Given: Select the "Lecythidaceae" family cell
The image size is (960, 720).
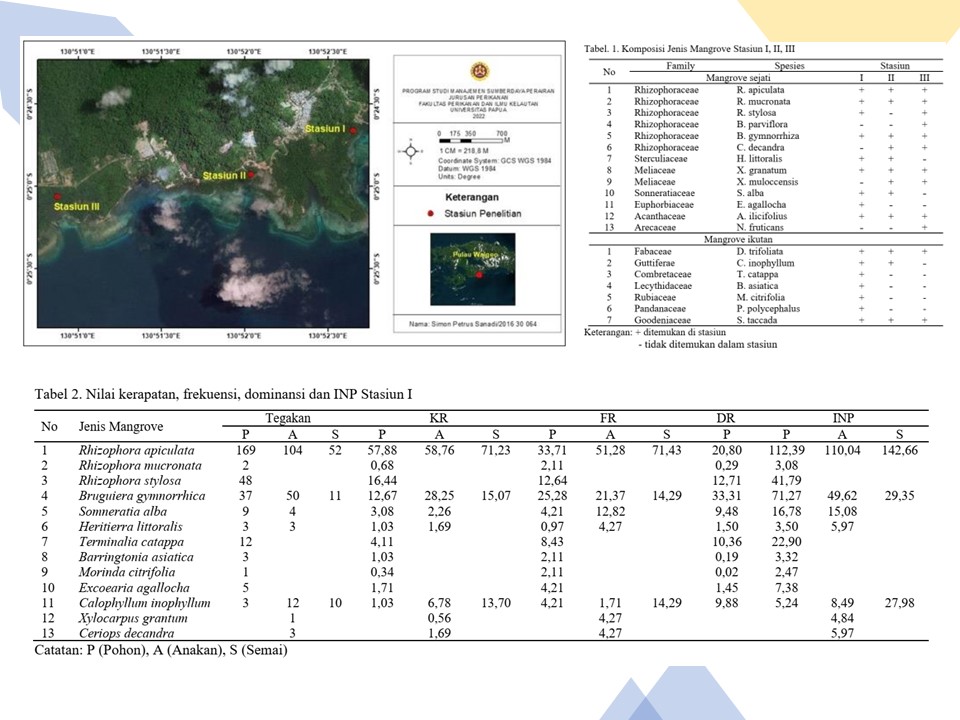Looking at the screenshot, I should (663, 286).
